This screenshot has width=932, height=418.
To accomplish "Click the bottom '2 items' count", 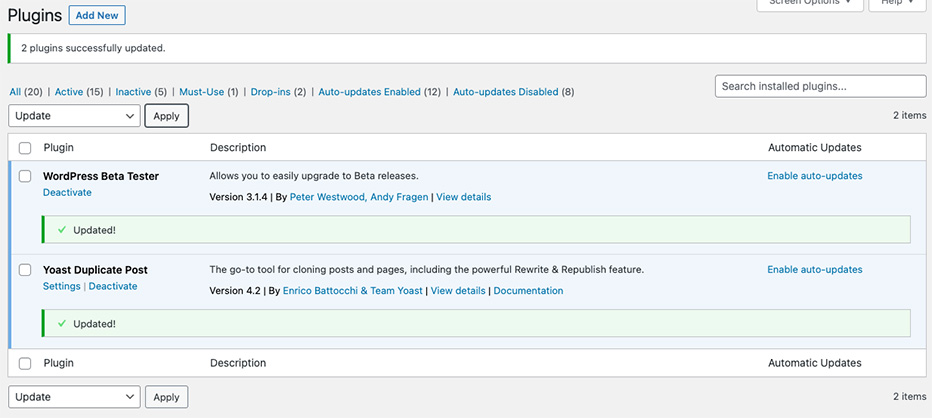I will (x=909, y=397).
